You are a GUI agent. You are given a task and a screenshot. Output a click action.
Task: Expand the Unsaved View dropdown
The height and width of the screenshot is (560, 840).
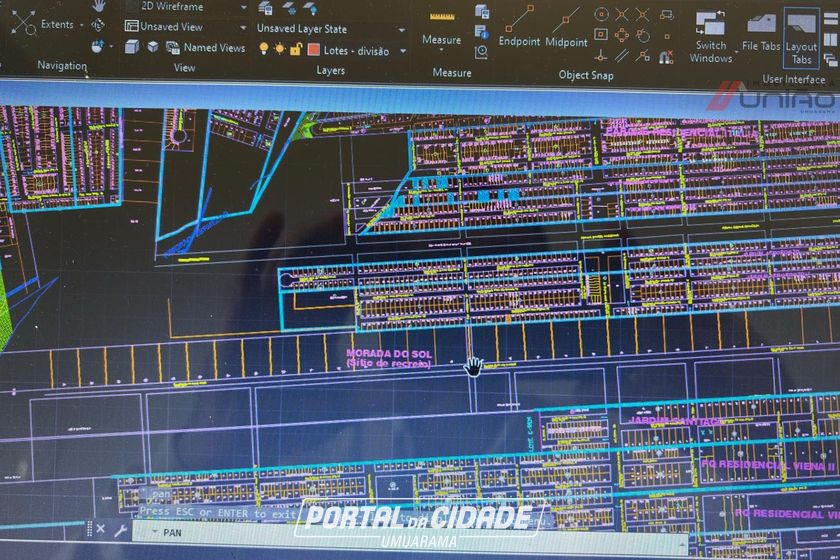tap(241, 27)
